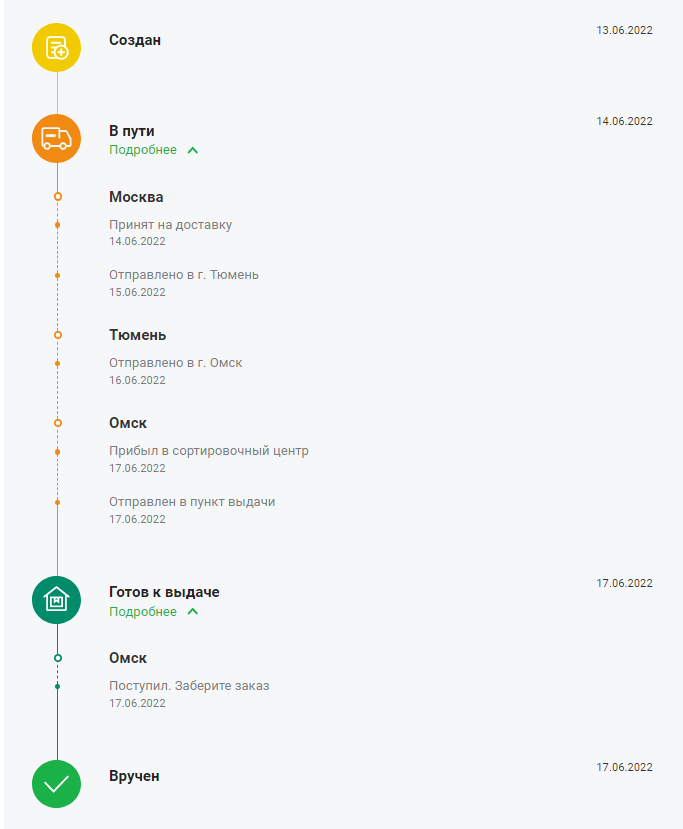This screenshot has width=683, height=829.
Task: Click the Москва timeline circle marker
Action: 58,197
